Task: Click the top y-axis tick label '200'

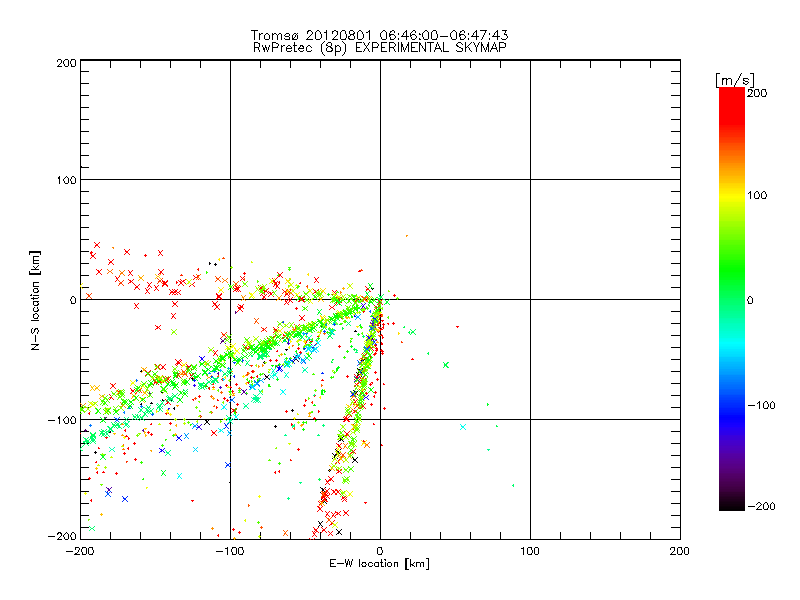Action: point(66,63)
